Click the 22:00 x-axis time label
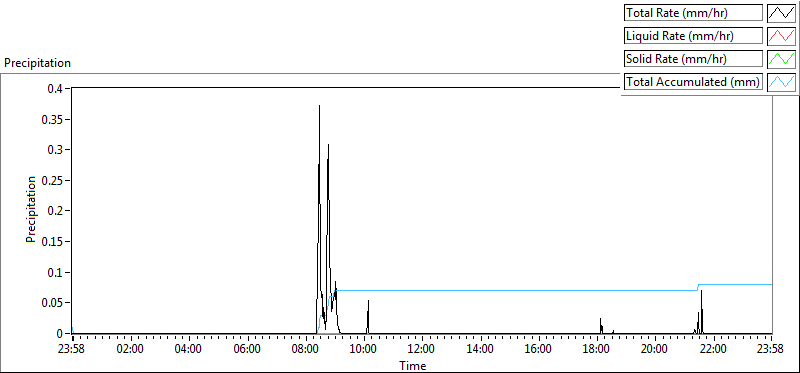 pyautogui.click(x=713, y=350)
